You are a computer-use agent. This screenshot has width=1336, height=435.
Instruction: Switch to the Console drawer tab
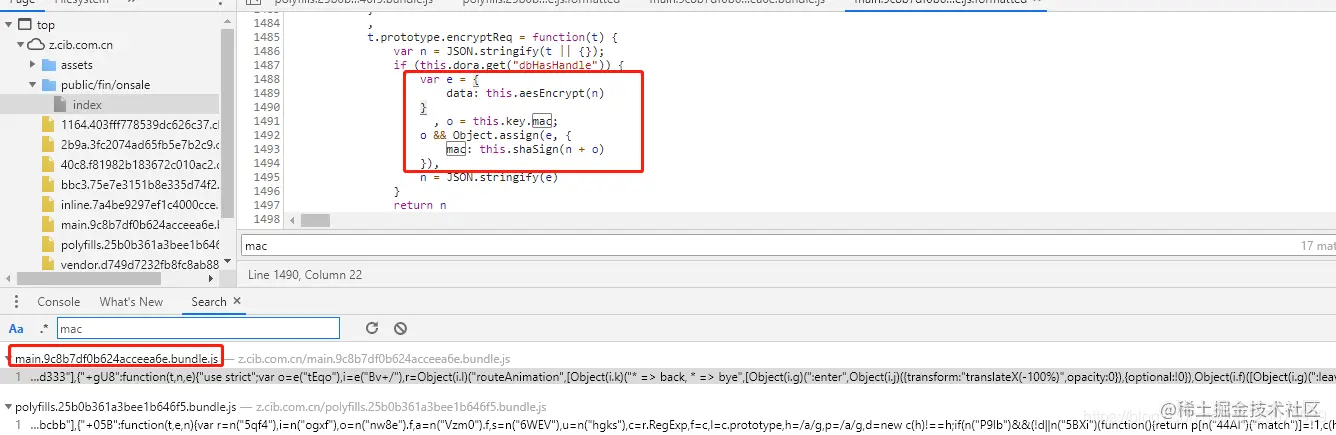58,302
